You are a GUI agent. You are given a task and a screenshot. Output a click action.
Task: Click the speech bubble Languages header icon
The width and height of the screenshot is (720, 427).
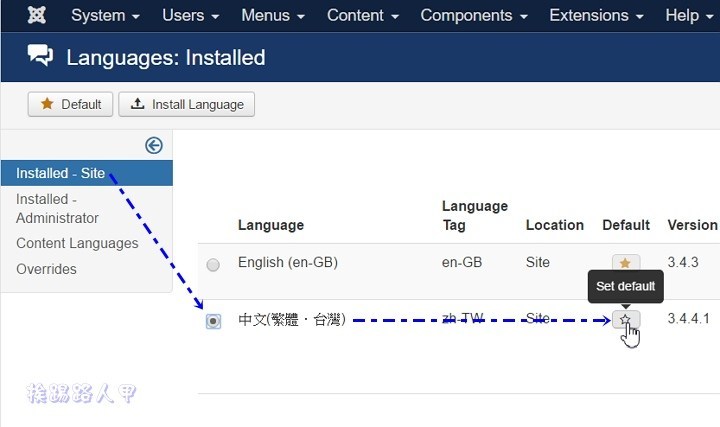pos(41,57)
